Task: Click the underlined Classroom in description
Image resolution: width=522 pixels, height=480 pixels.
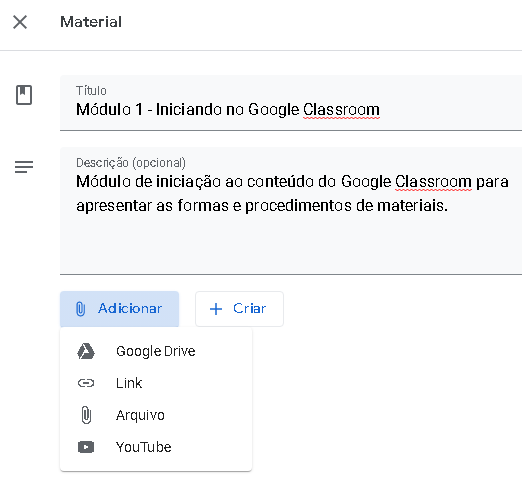Action: pyautogui.click(x=433, y=182)
